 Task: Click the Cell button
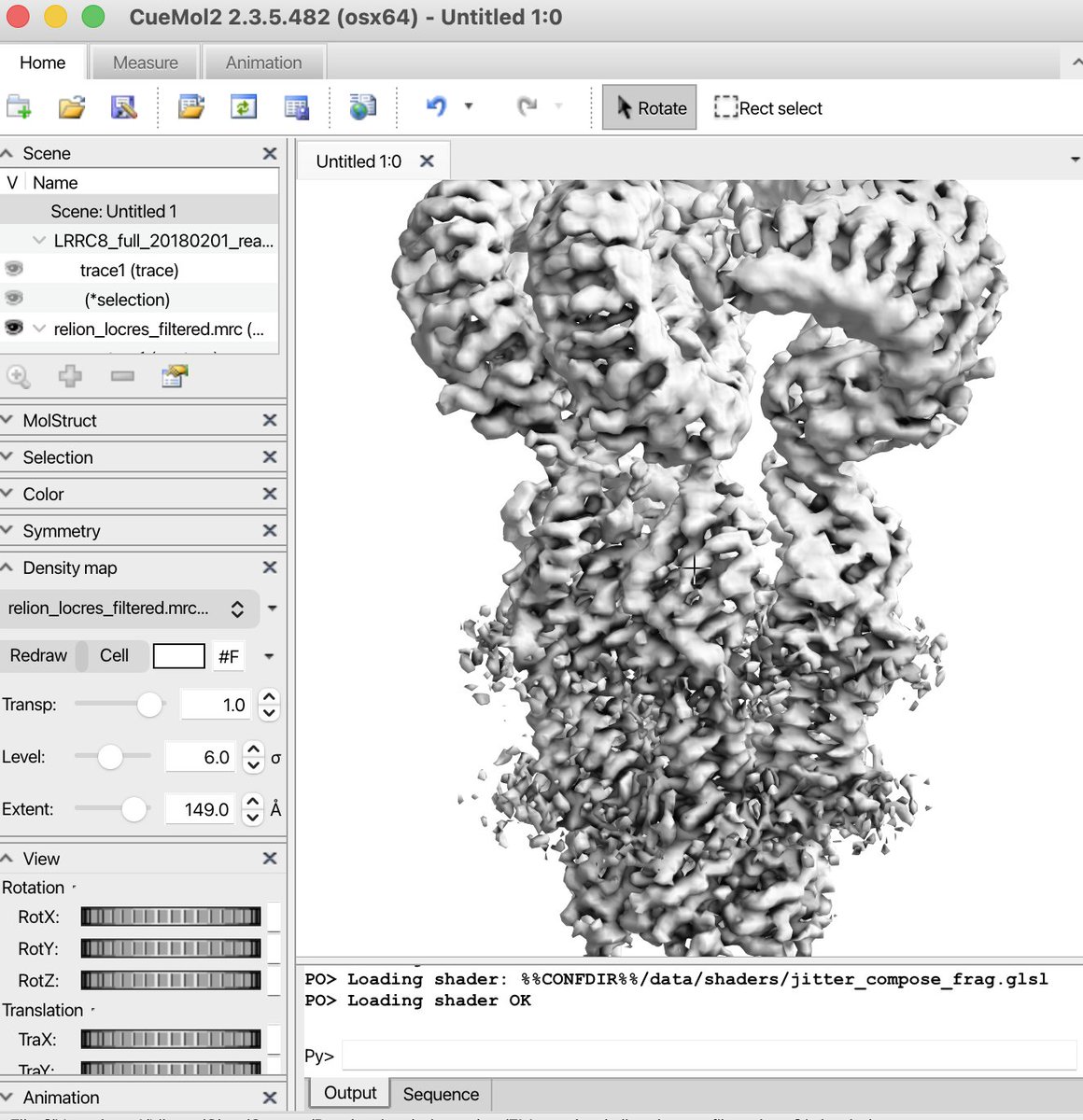(114, 655)
